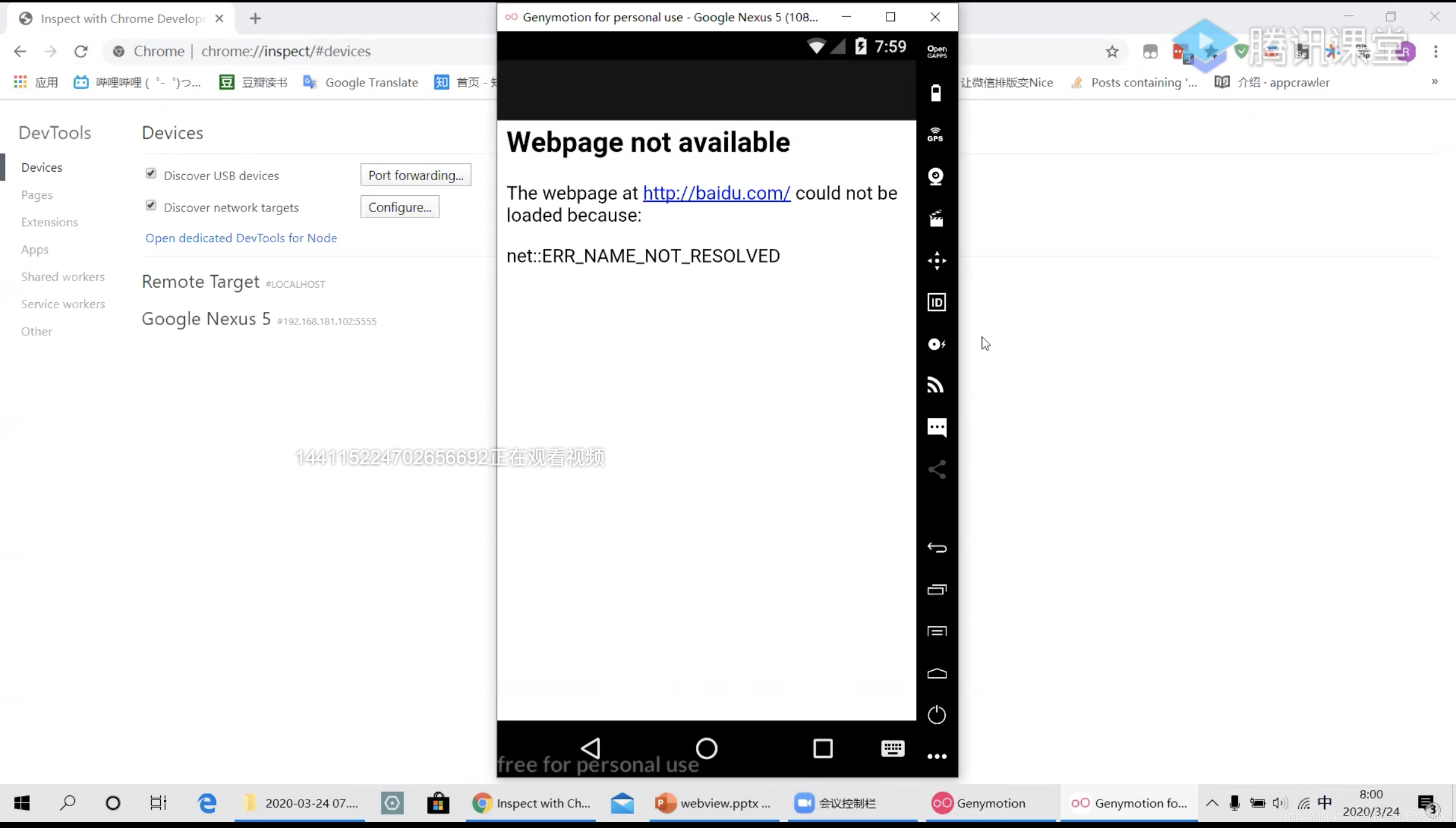Toggle the emulator virtual keyboard icon
This screenshot has width=1456, height=828.
[x=892, y=748]
